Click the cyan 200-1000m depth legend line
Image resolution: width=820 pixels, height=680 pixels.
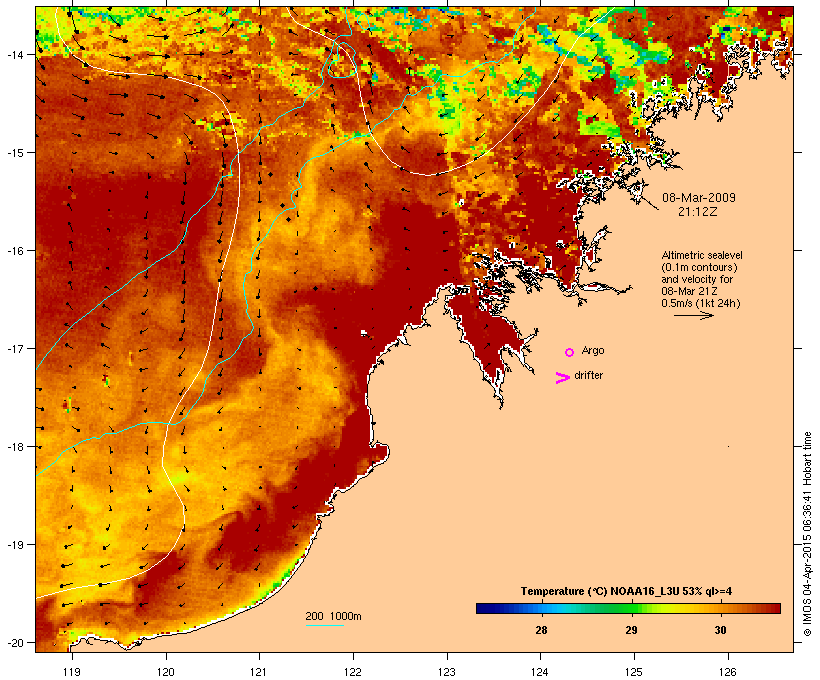coord(324,625)
